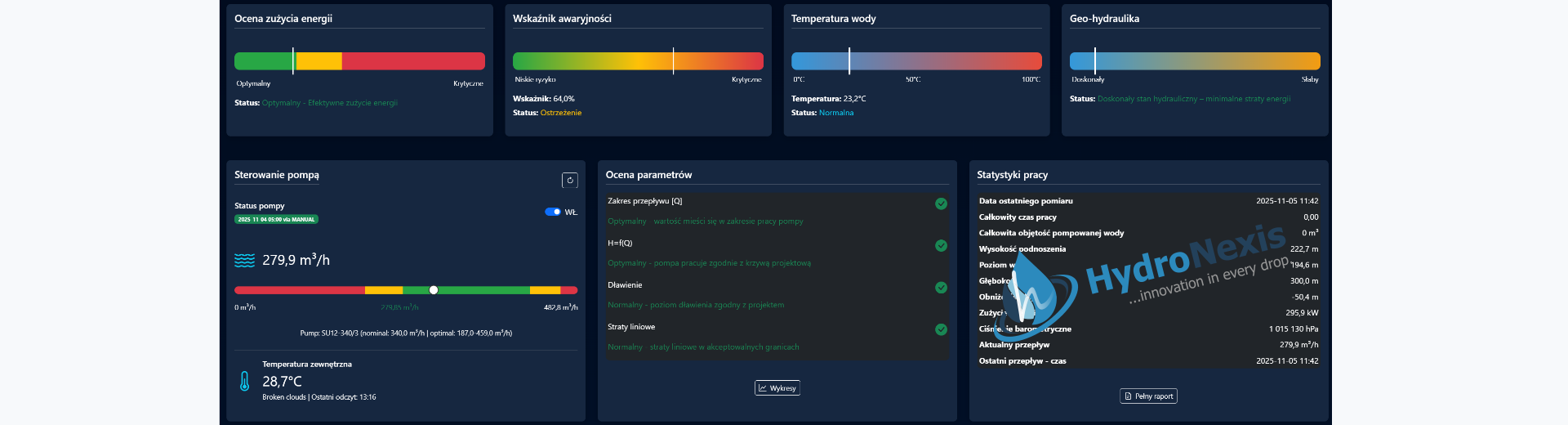This screenshot has height=425, width=1568.
Task: Click the marker on Ocena zużycia energii gauge
Action: (294, 61)
